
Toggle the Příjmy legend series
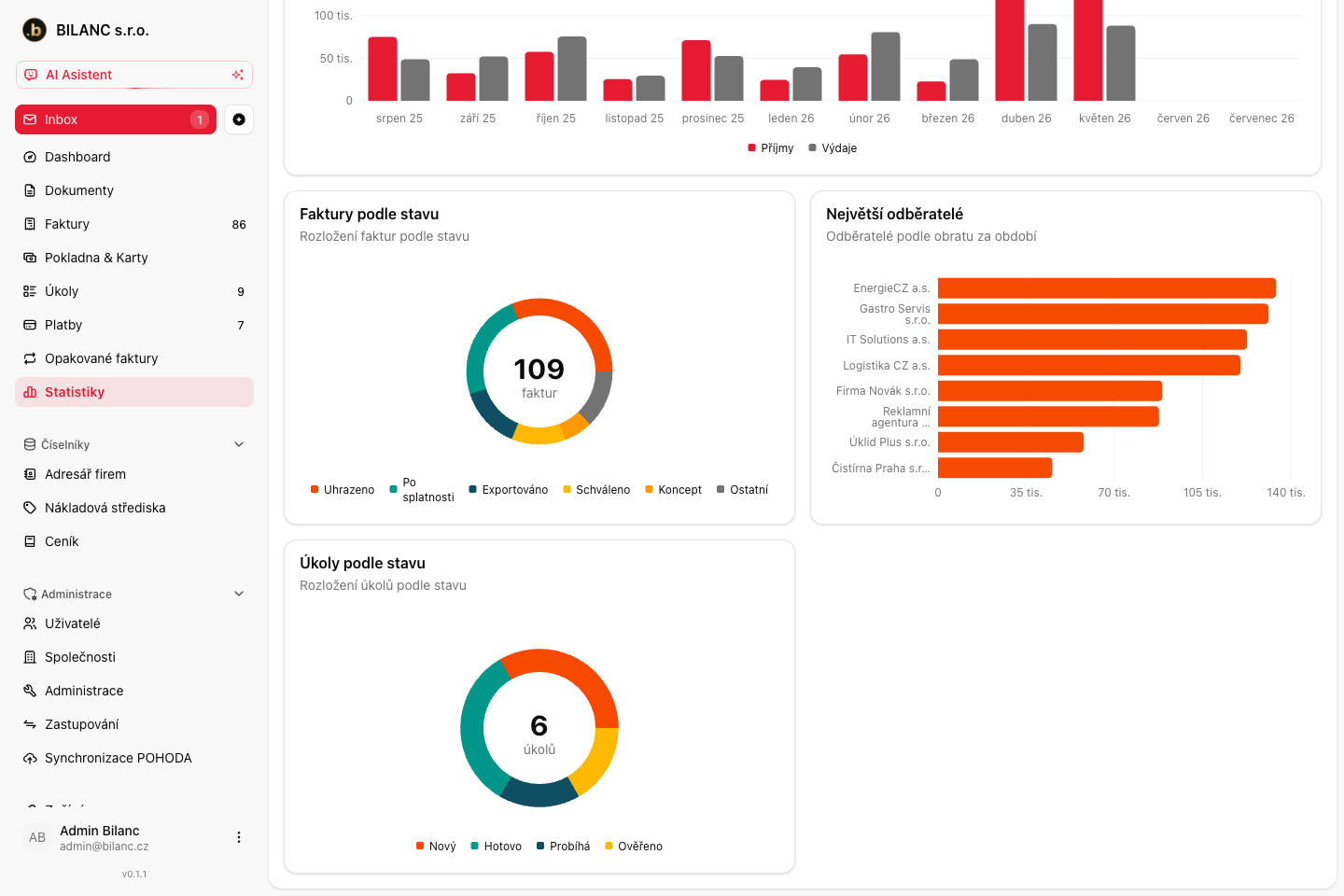[770, 147]
